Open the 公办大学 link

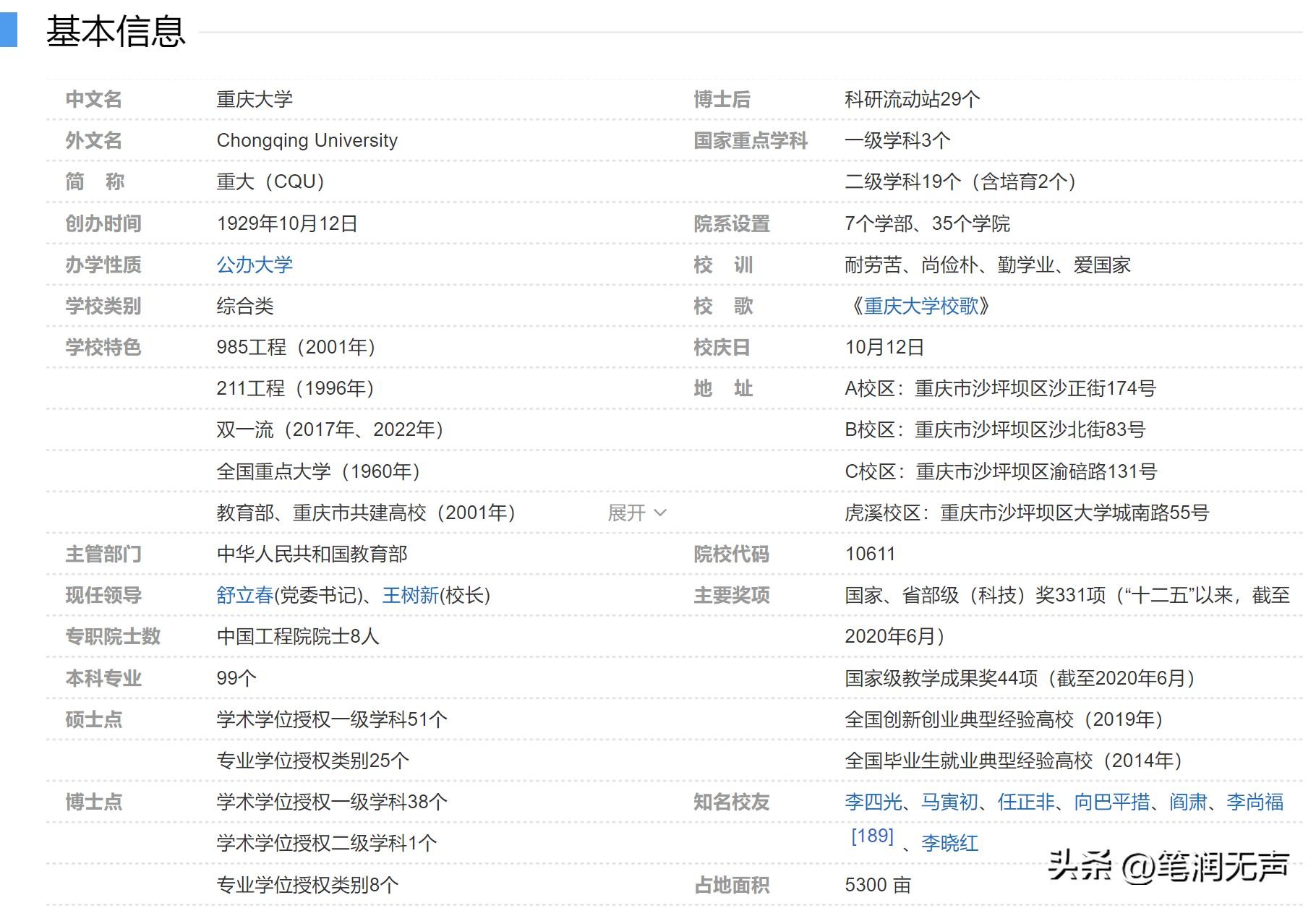(x=255, y=265)
